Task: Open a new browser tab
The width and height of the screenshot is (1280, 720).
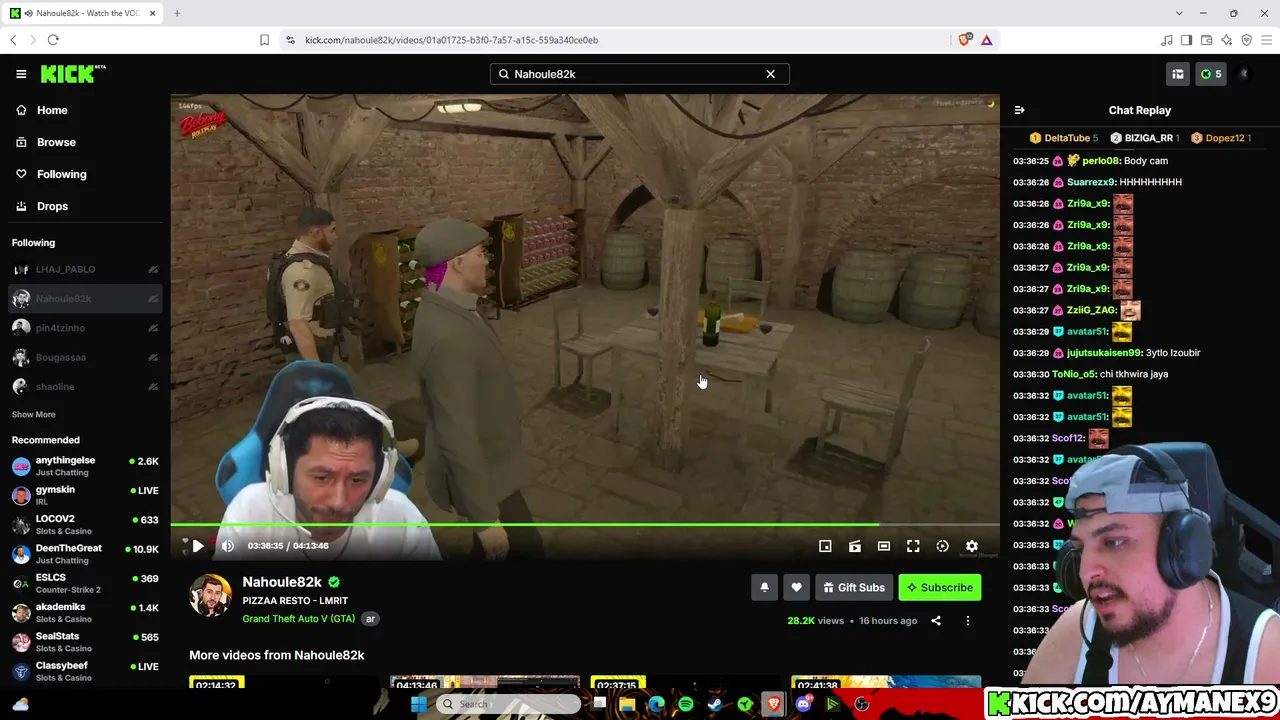Action: (177, 13)
